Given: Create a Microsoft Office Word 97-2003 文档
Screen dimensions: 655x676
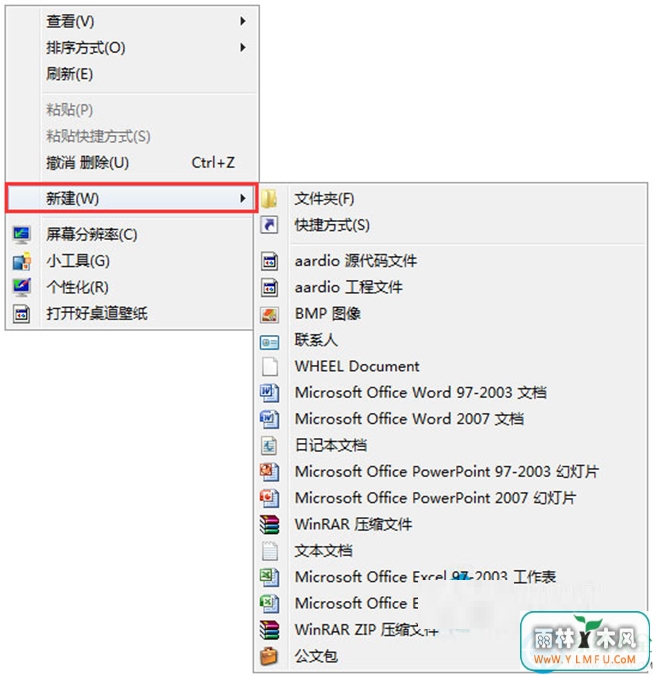Looking at the screenshot, I should [451, 393].
